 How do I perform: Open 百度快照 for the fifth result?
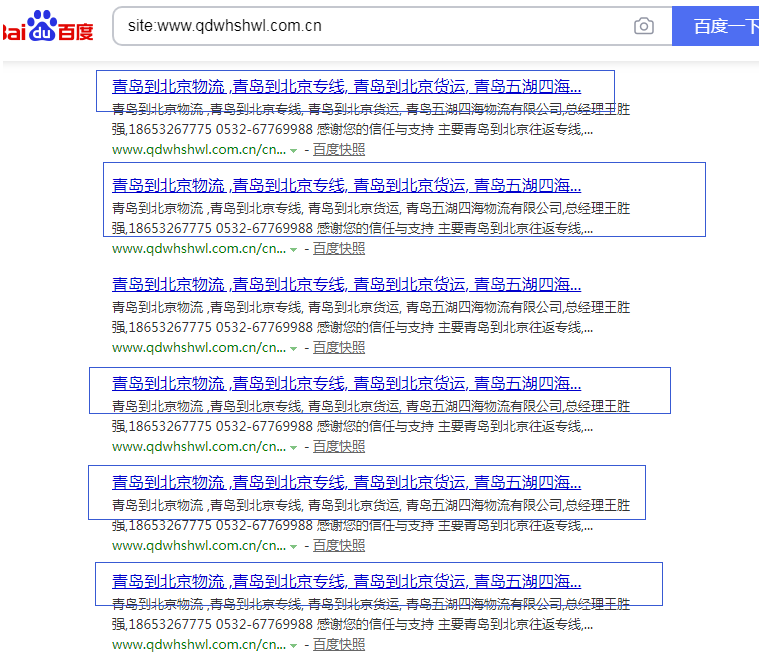[339, 546]
